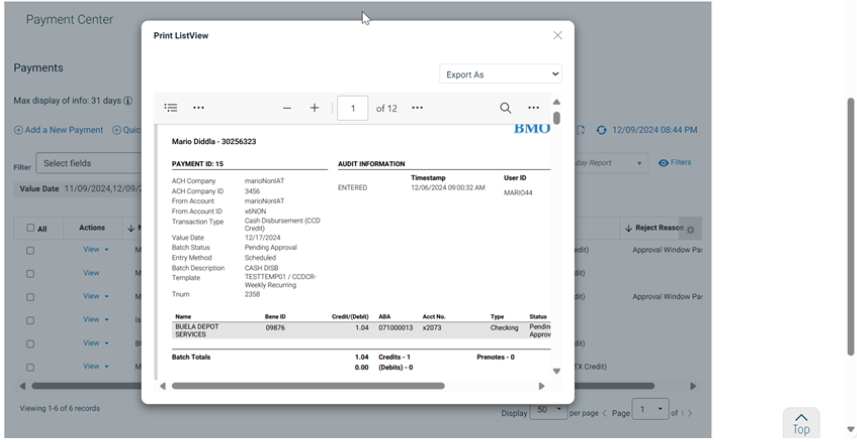The height and width of the screenshot is (442, 857).
Task: Zoom in with the plus icon
Action: tap(314, 108)
